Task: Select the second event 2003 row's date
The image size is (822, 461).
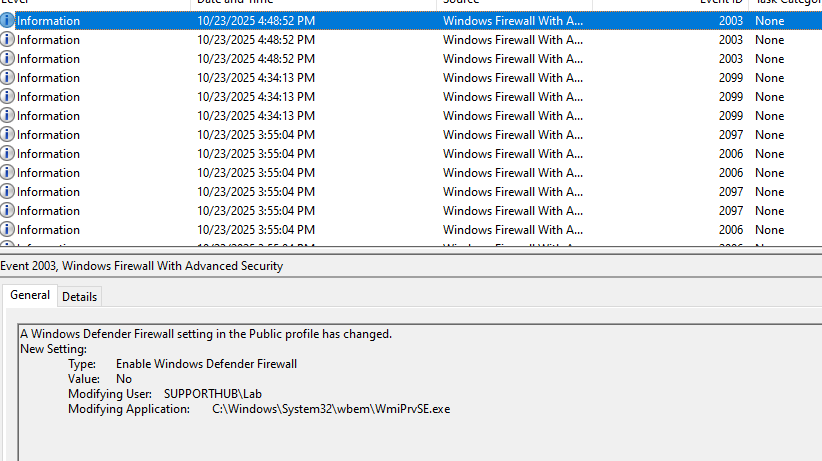Action: pyautogui.click(x=255, y=40)
